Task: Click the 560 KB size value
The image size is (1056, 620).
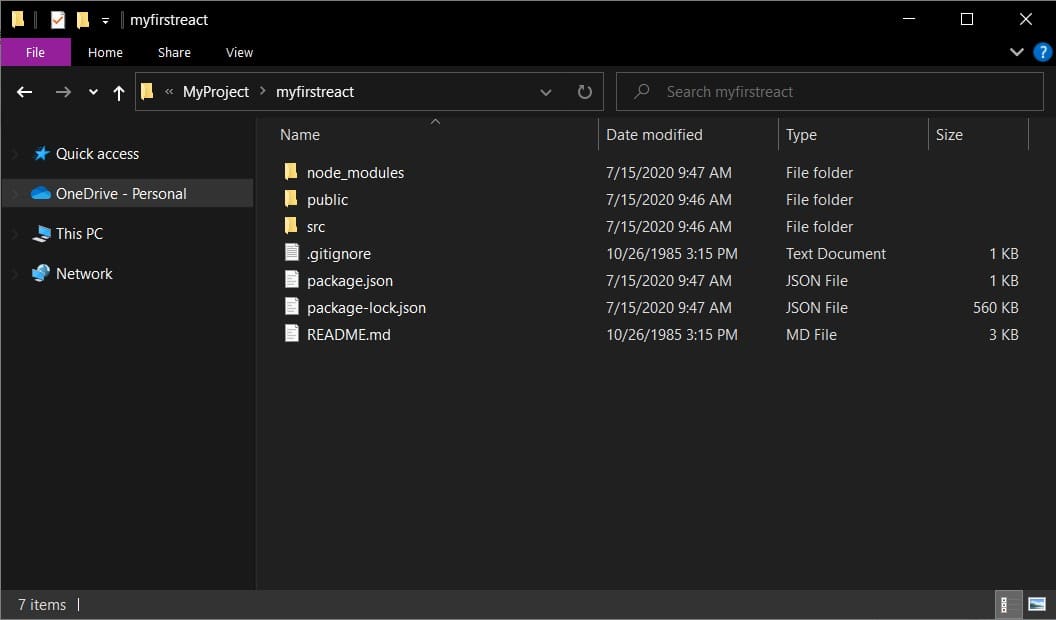Action: click(995, 308)
